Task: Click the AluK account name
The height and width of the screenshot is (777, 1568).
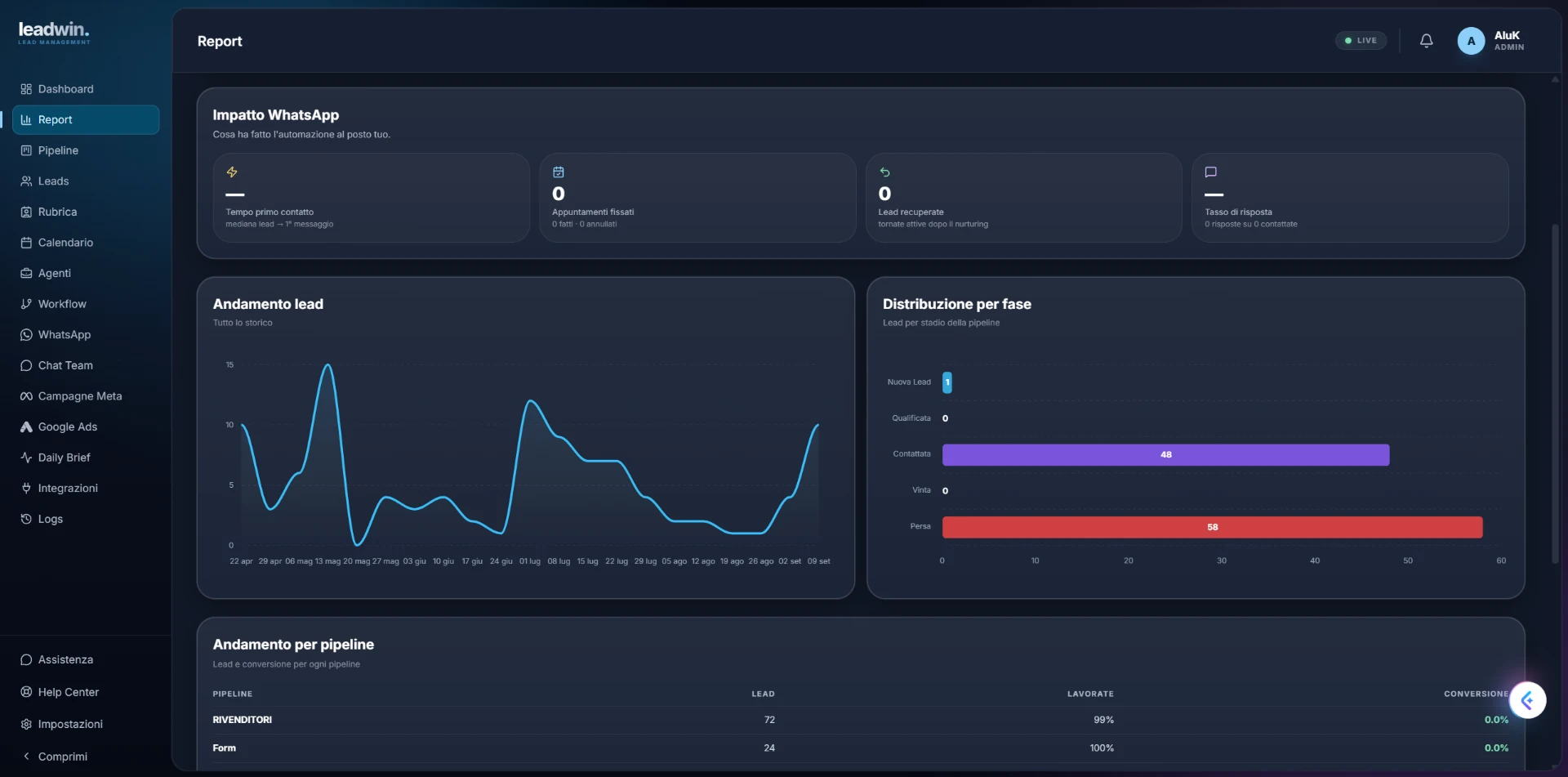Action: pos(1507,35)
